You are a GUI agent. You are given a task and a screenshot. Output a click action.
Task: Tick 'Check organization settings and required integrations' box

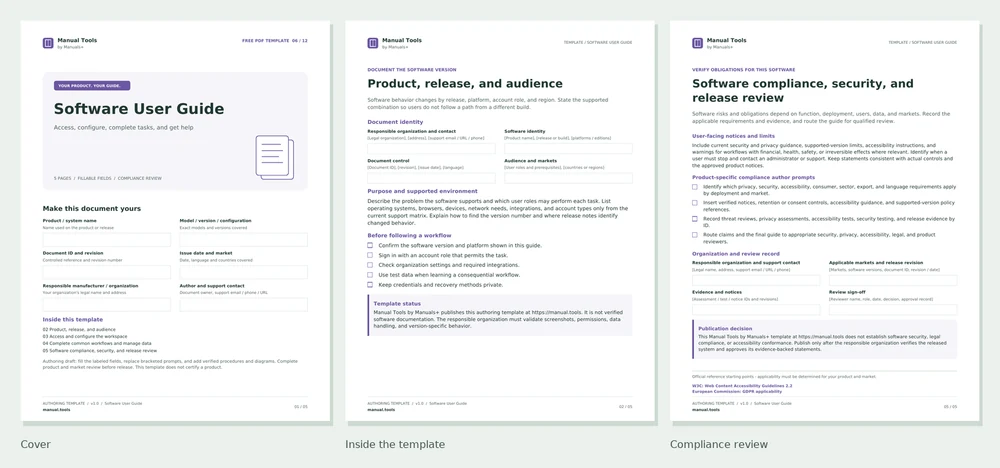tap(370, 265)
